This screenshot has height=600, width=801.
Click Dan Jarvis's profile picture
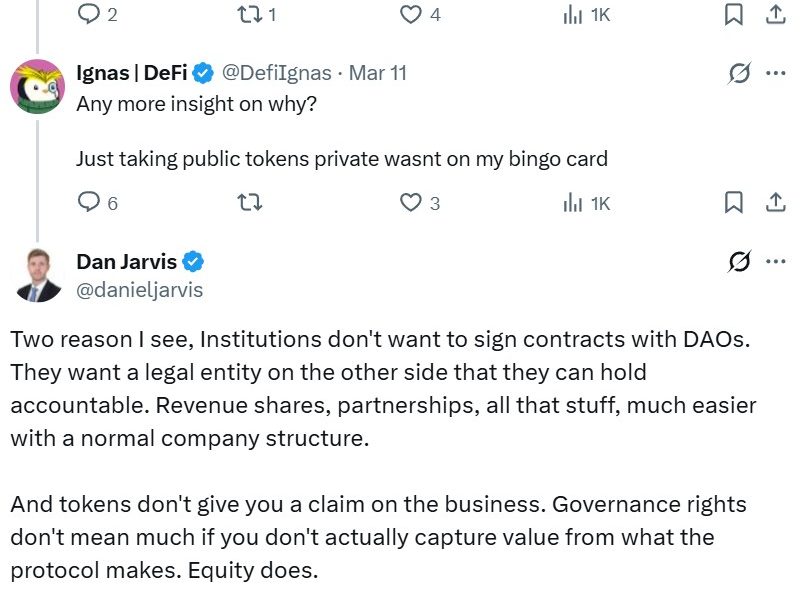point(37,275)
